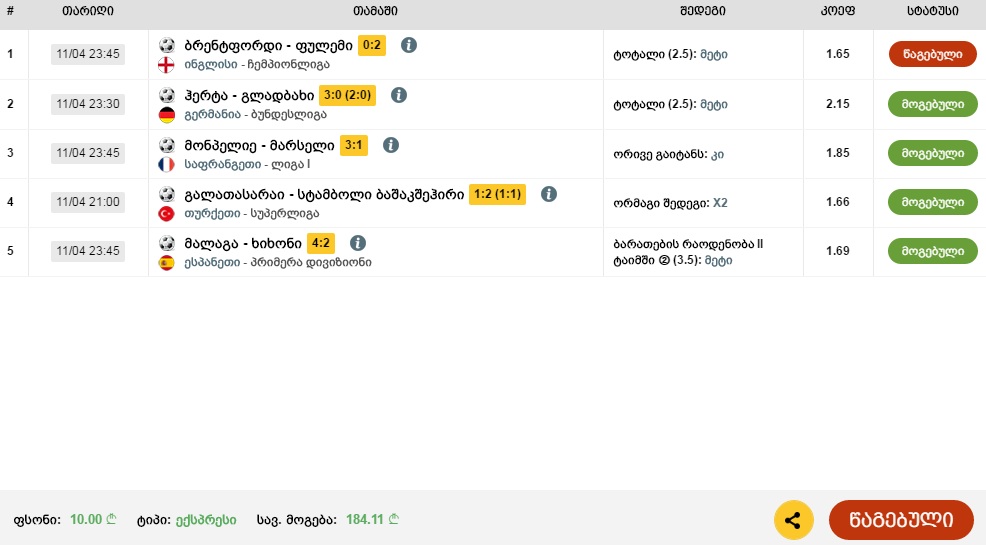Click ორივე გაიტანს: კი outcome
This screenshot has height=545, width=986.
(668, 154)
